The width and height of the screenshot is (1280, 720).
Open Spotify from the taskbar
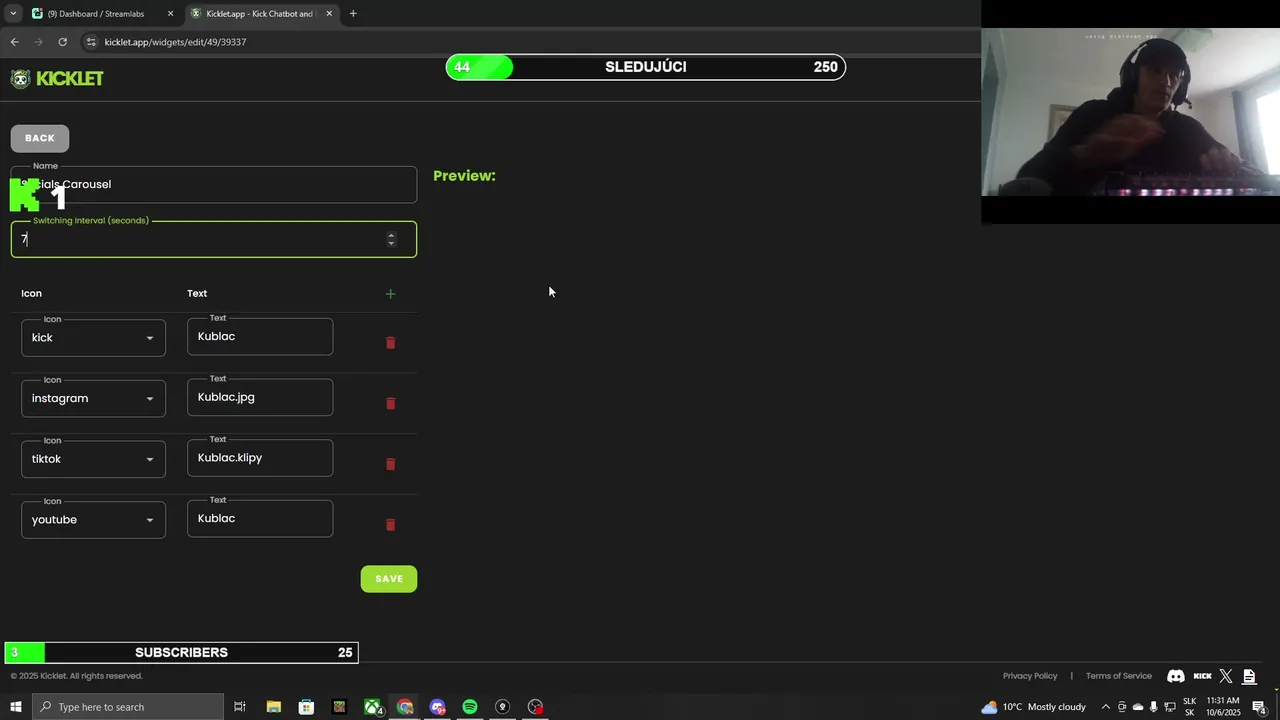click(470, 707)
